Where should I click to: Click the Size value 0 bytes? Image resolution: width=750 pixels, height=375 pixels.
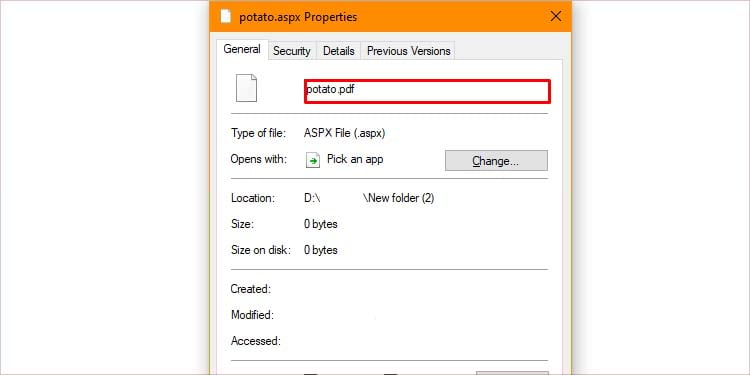(320, 224)
